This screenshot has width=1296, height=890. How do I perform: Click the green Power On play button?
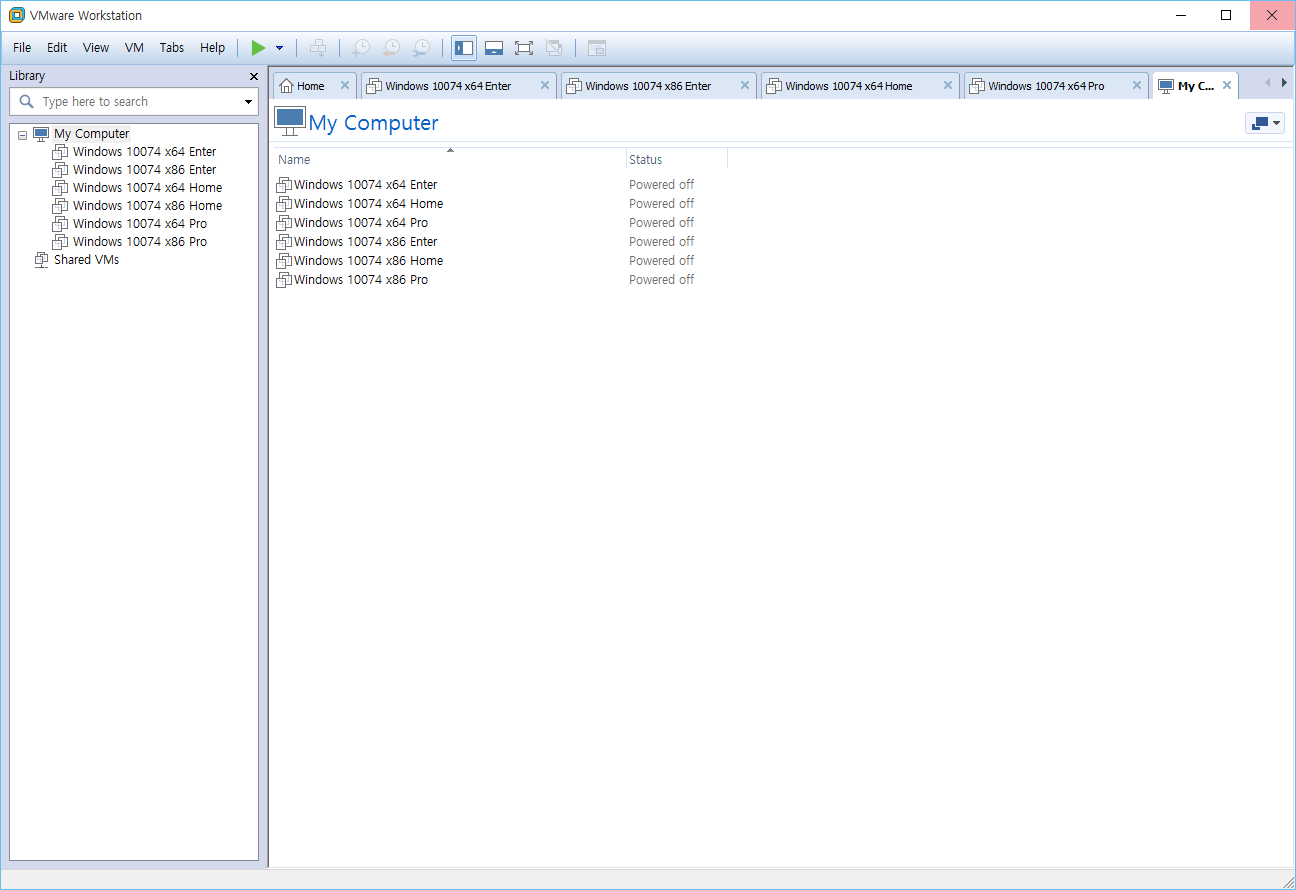point(258,48)
